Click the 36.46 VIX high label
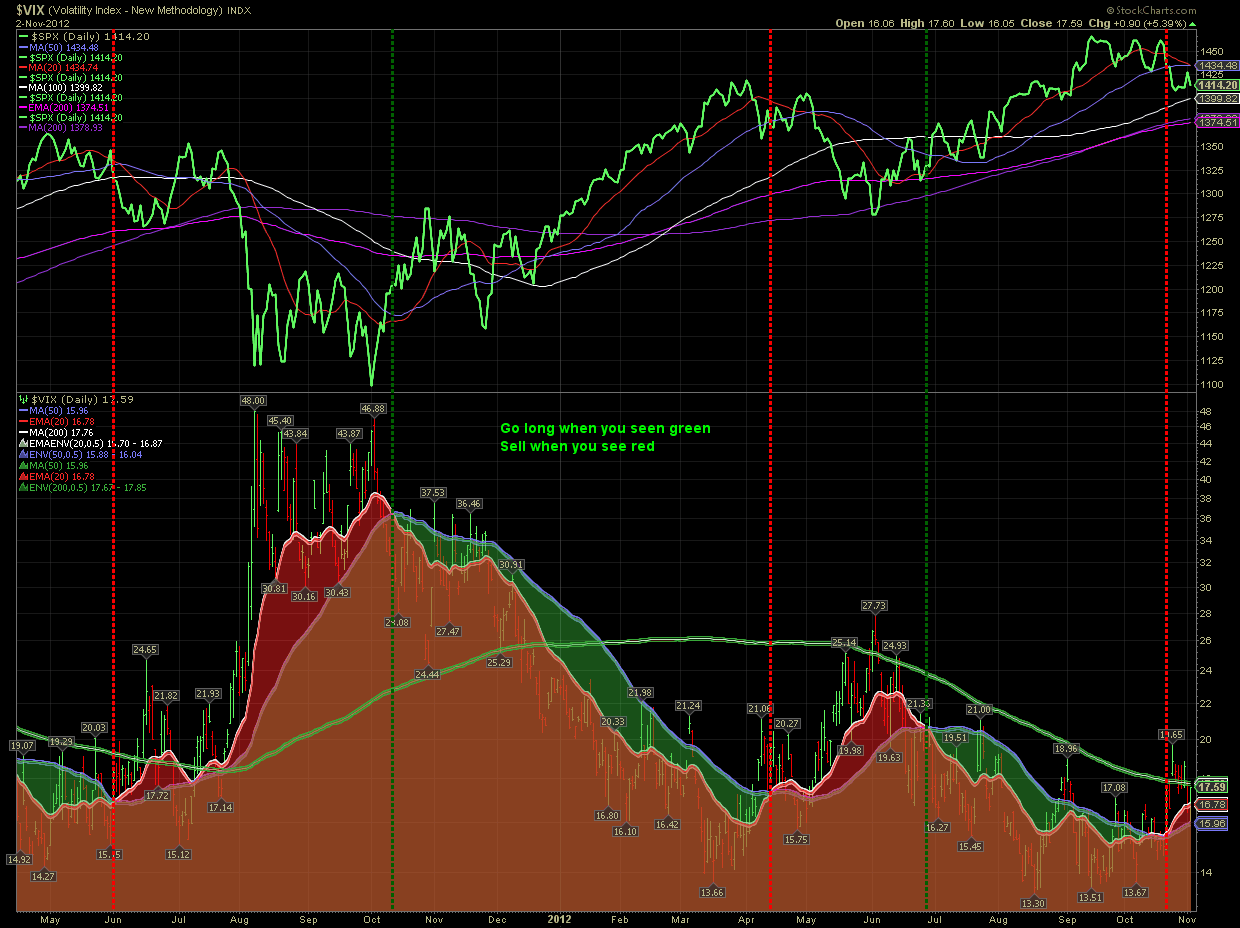1240x928 pixels. pyautogui.click(x=470, y=504)
